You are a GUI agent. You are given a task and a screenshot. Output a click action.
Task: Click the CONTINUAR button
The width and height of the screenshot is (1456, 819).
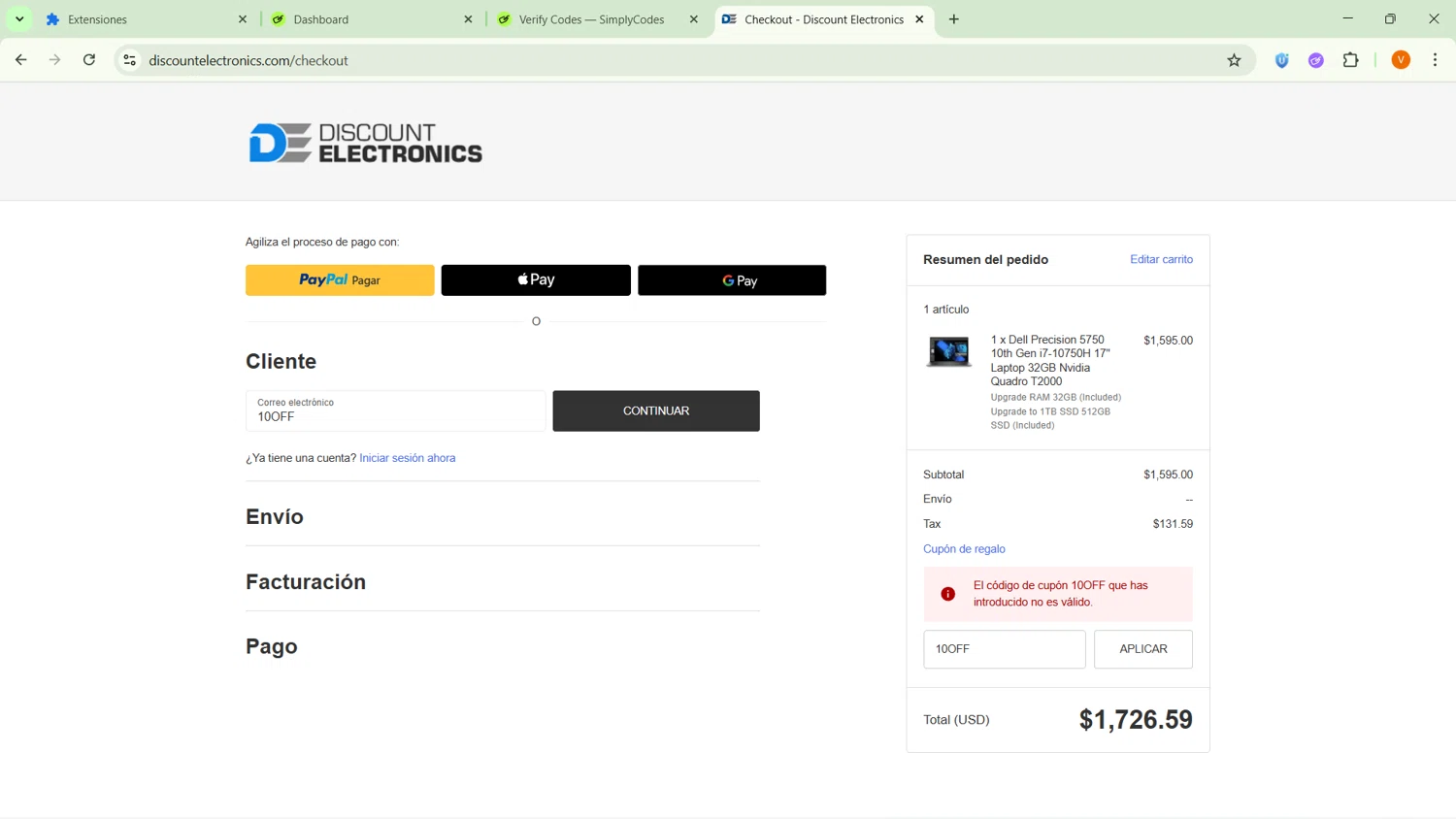[x=656, y=411]
